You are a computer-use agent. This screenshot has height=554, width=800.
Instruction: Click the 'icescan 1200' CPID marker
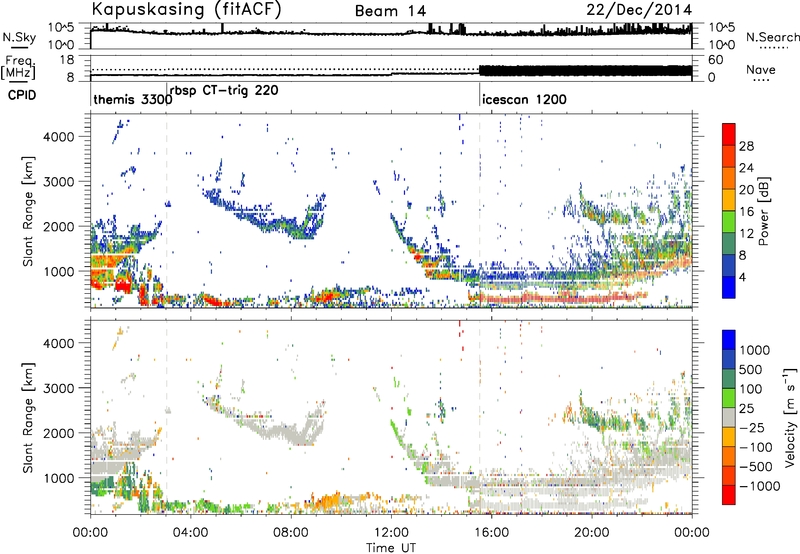[x=524, y=99]
